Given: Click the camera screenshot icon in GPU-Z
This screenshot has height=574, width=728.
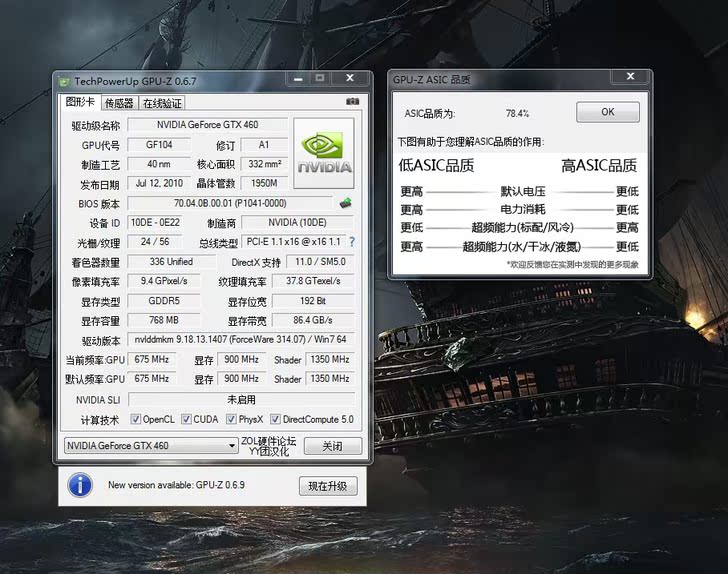Looking at the screenshot, I should click(x=352, y=101).
